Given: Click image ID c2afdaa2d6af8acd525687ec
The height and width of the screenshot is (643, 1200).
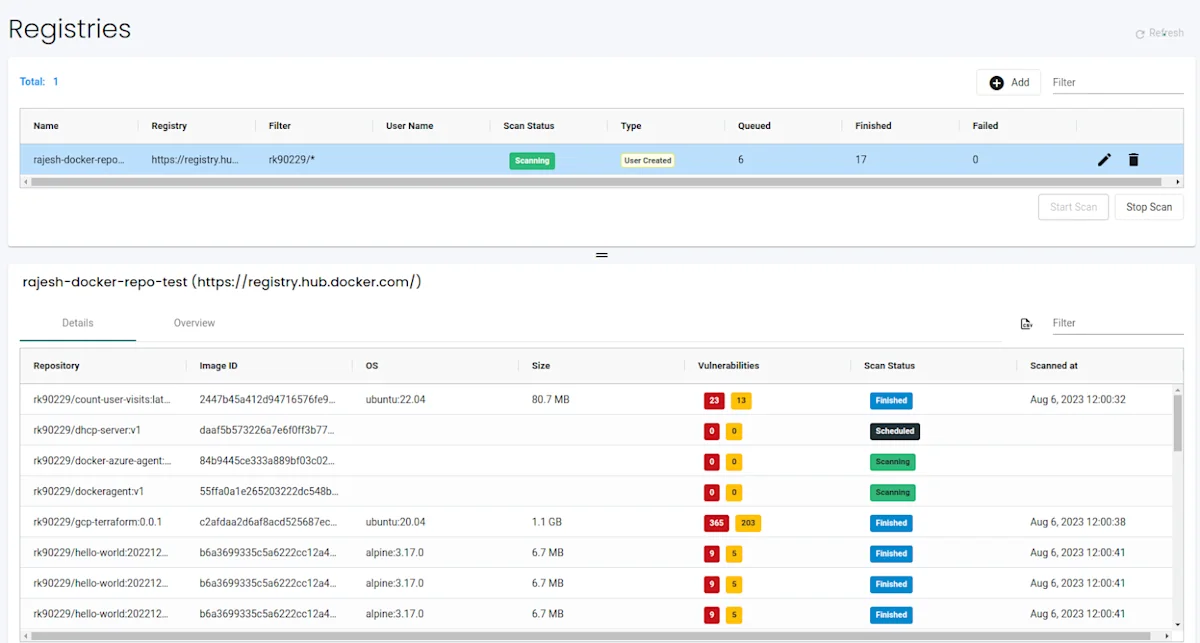Looking at the screenshot, I should (x=269, y=522).
